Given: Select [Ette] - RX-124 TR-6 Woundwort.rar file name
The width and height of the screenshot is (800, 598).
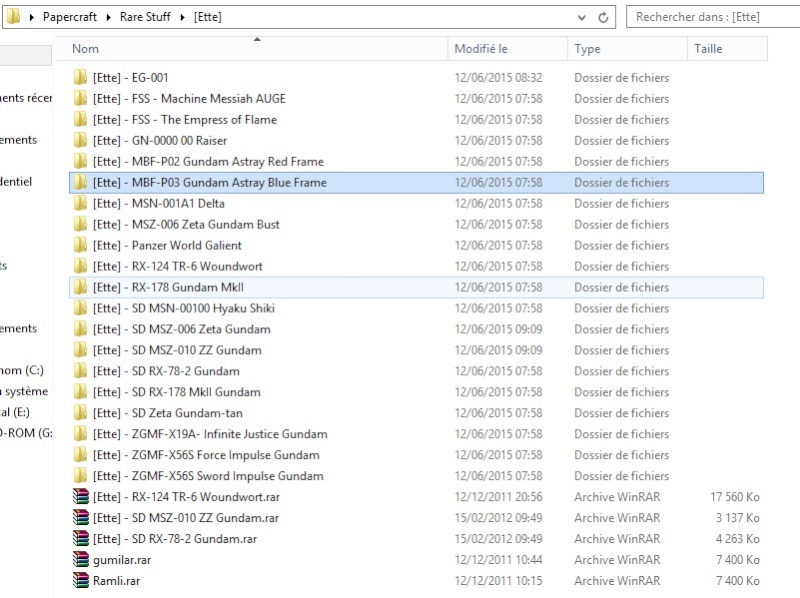Looking at the screenshot, I should tap(186, 496).
